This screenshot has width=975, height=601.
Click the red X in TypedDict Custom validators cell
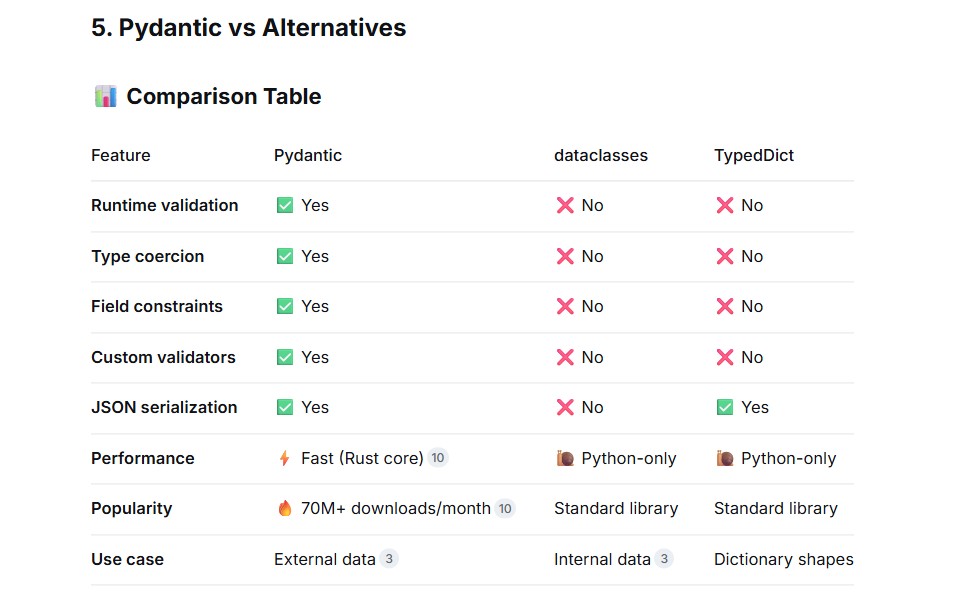724,357
